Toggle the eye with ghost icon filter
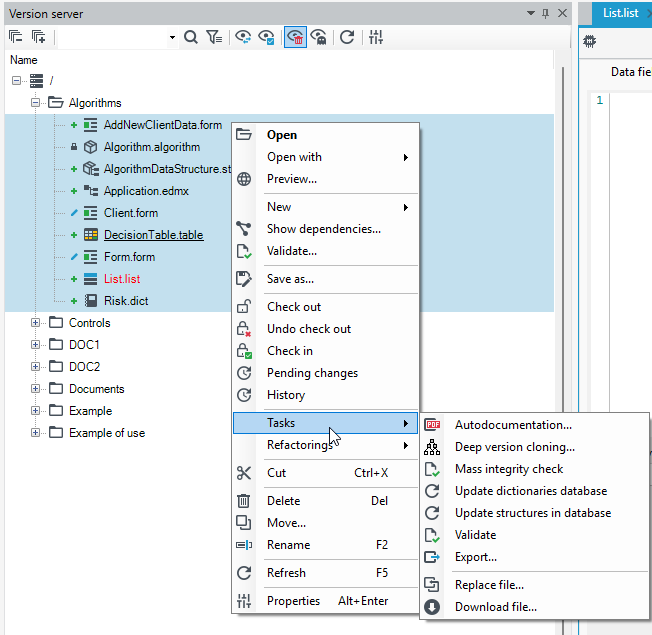The image size is (652, 635). point(319,37)
